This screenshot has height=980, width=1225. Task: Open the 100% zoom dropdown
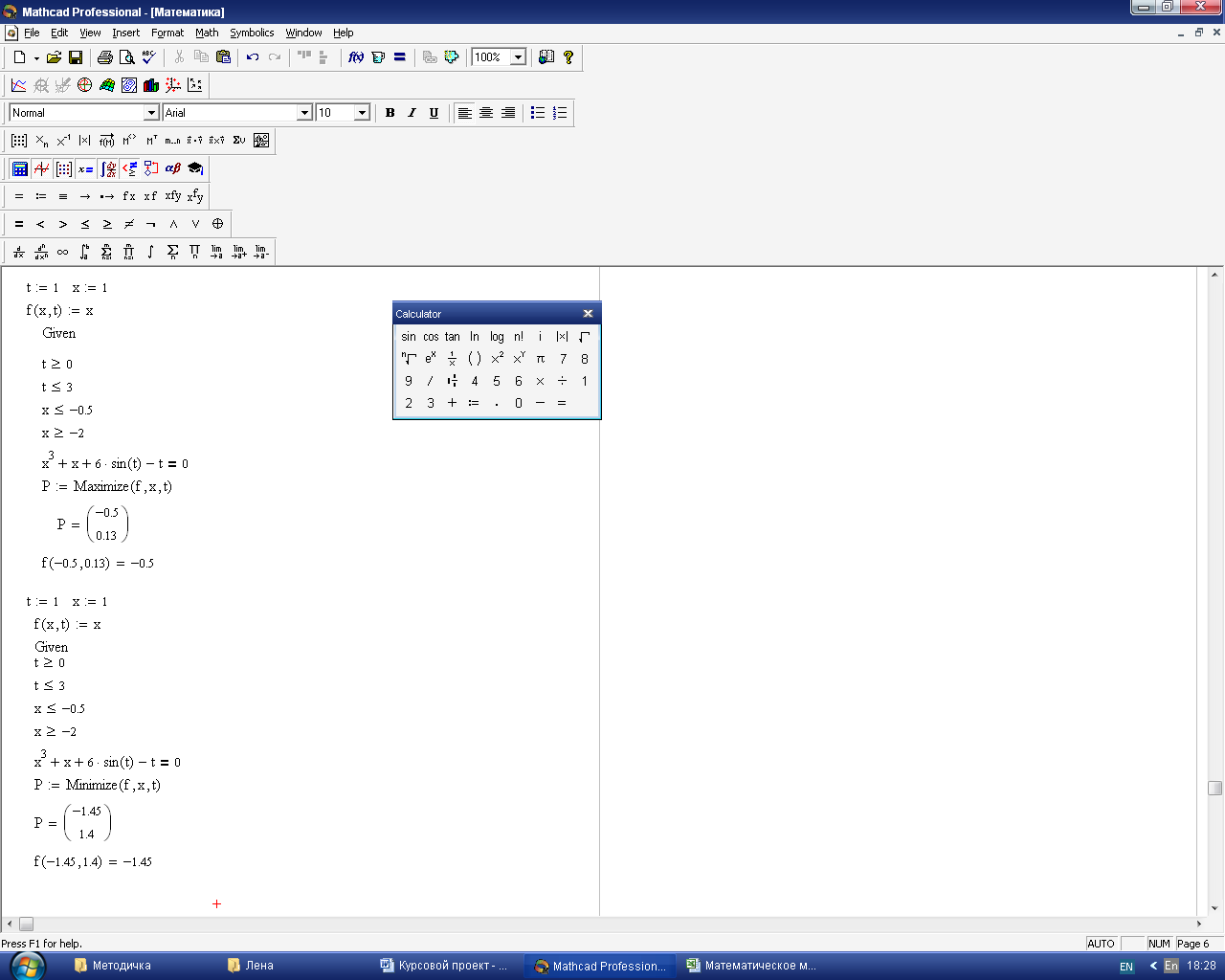point(518,57)
